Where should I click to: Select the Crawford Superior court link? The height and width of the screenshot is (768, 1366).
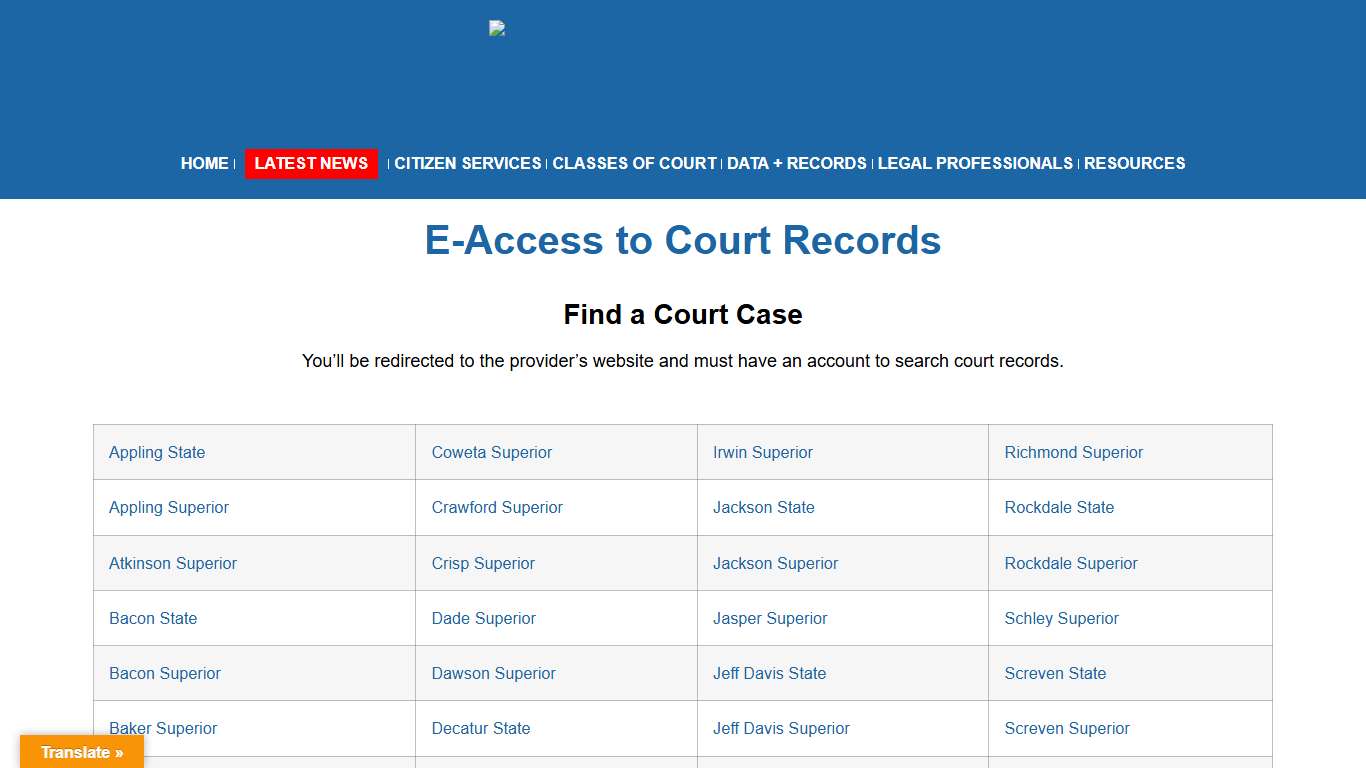coord(497,507)
